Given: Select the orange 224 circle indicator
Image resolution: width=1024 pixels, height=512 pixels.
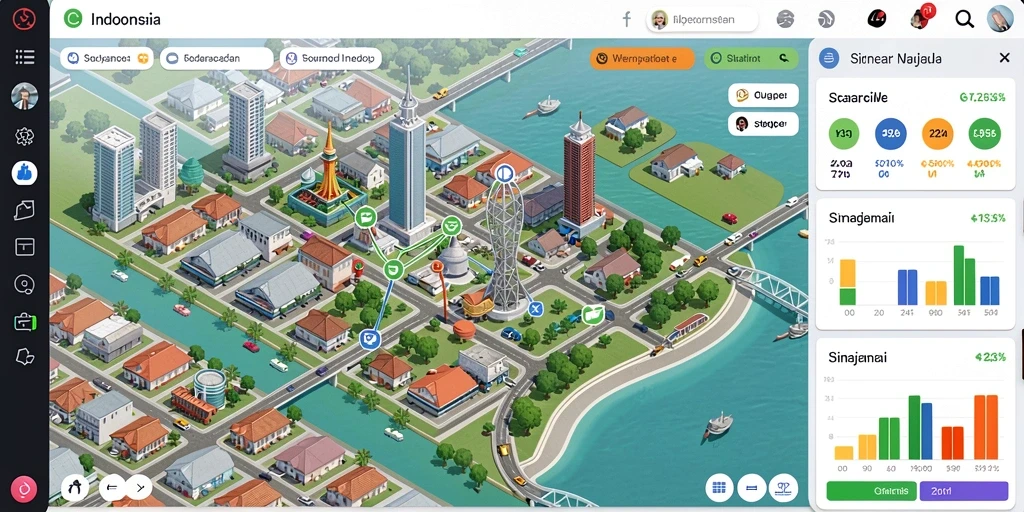Looking at the screenshot, I should tap(937, 134).
